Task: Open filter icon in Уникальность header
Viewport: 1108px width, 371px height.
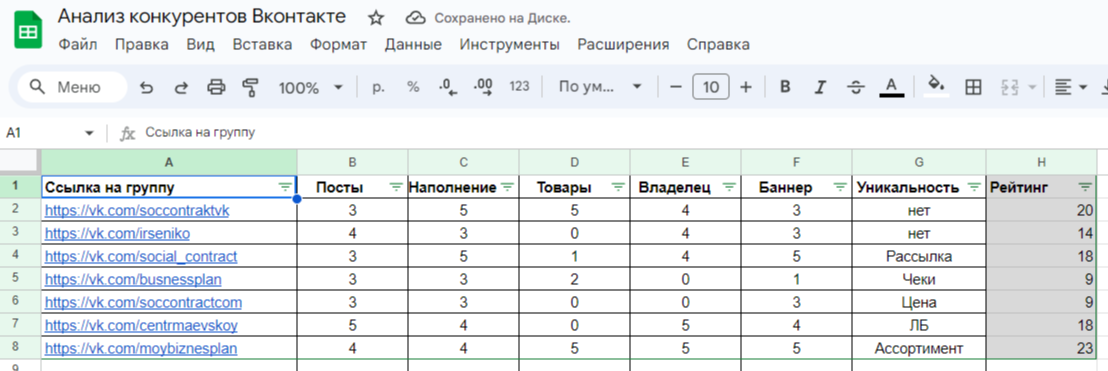Action: click(x=974, y=187)
